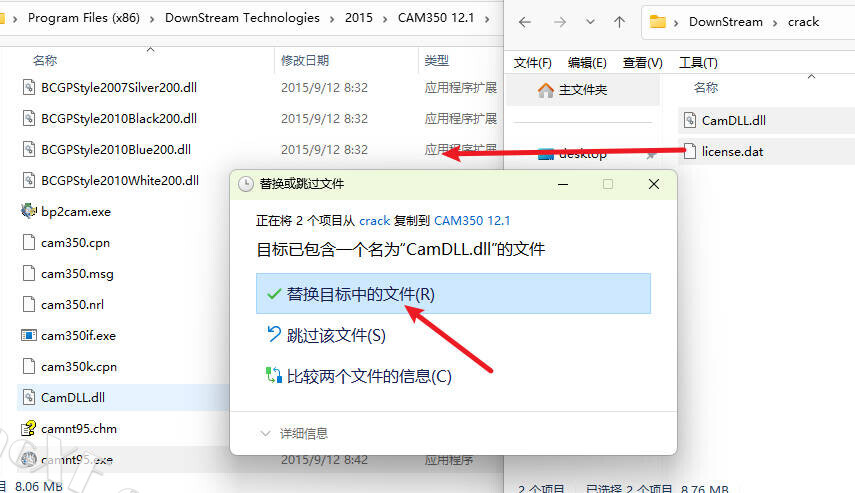
Task: Select cam350.cpn file name
Action: (x=76, y=243)
